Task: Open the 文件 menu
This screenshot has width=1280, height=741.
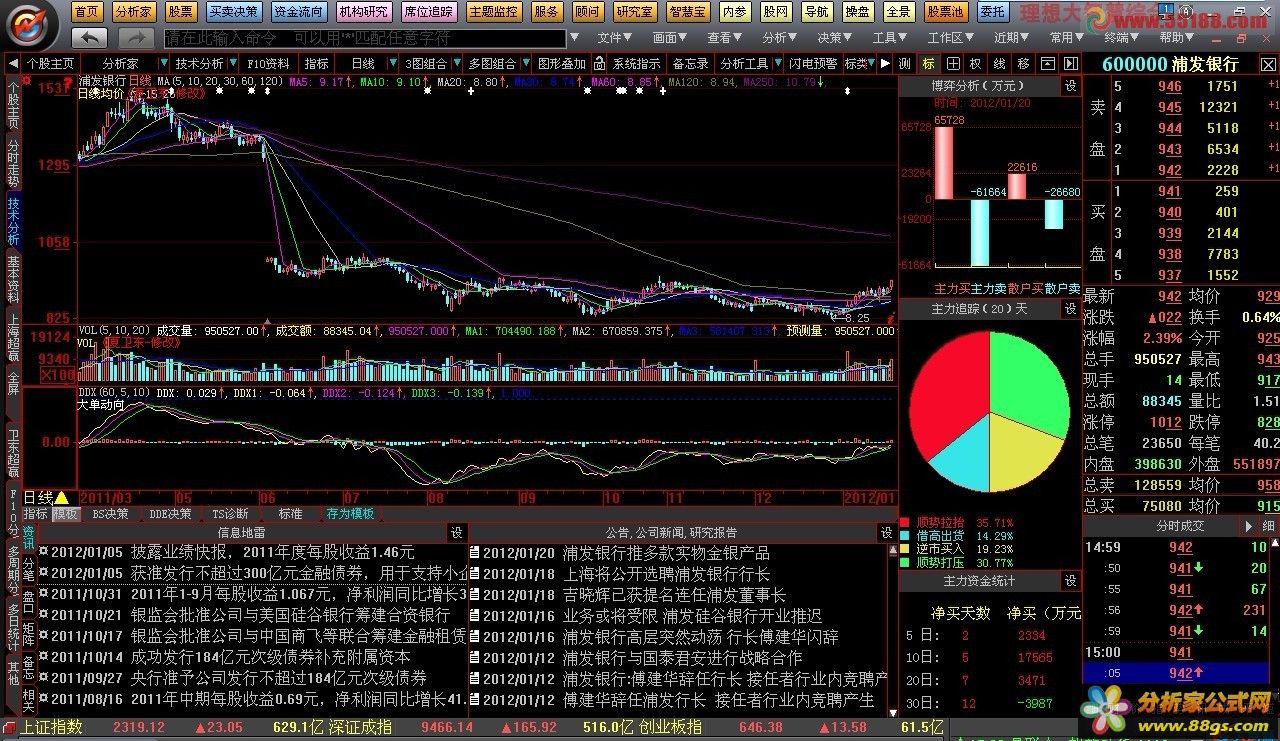Action: 614,37
